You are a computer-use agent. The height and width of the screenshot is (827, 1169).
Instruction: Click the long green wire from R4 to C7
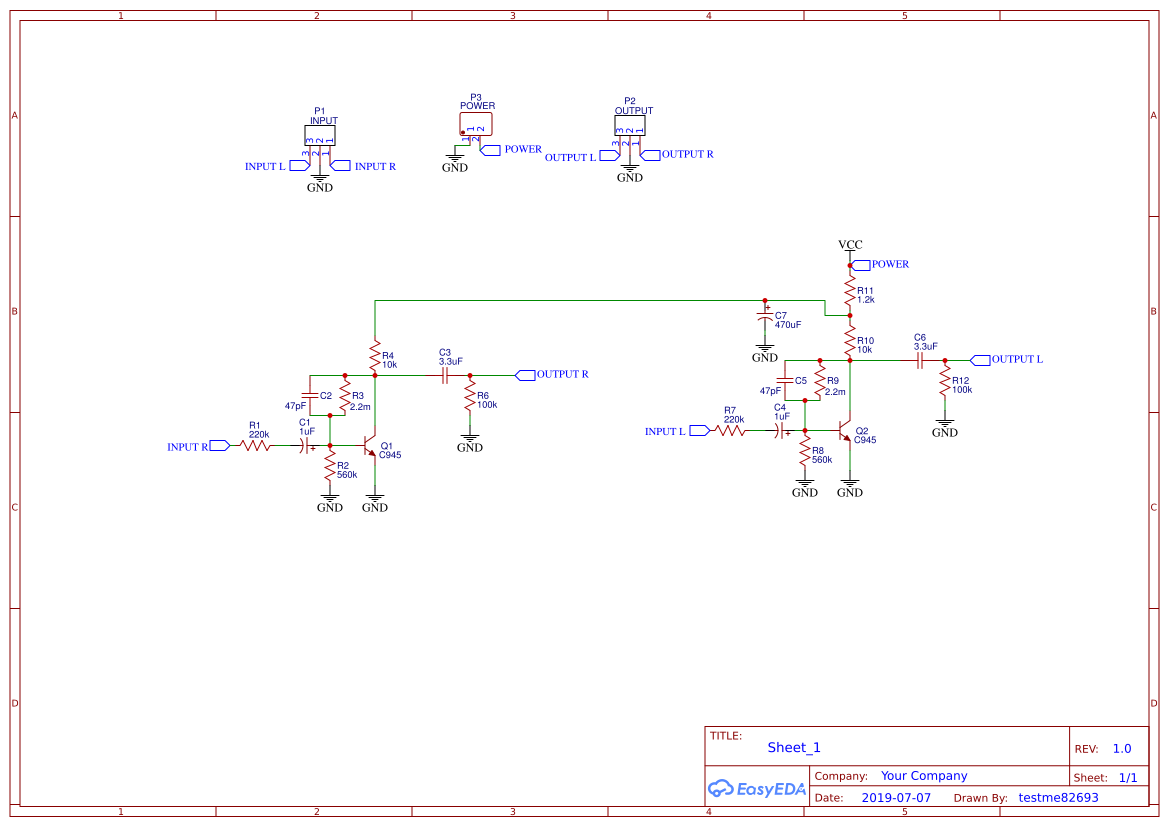(x=570, y=301)
